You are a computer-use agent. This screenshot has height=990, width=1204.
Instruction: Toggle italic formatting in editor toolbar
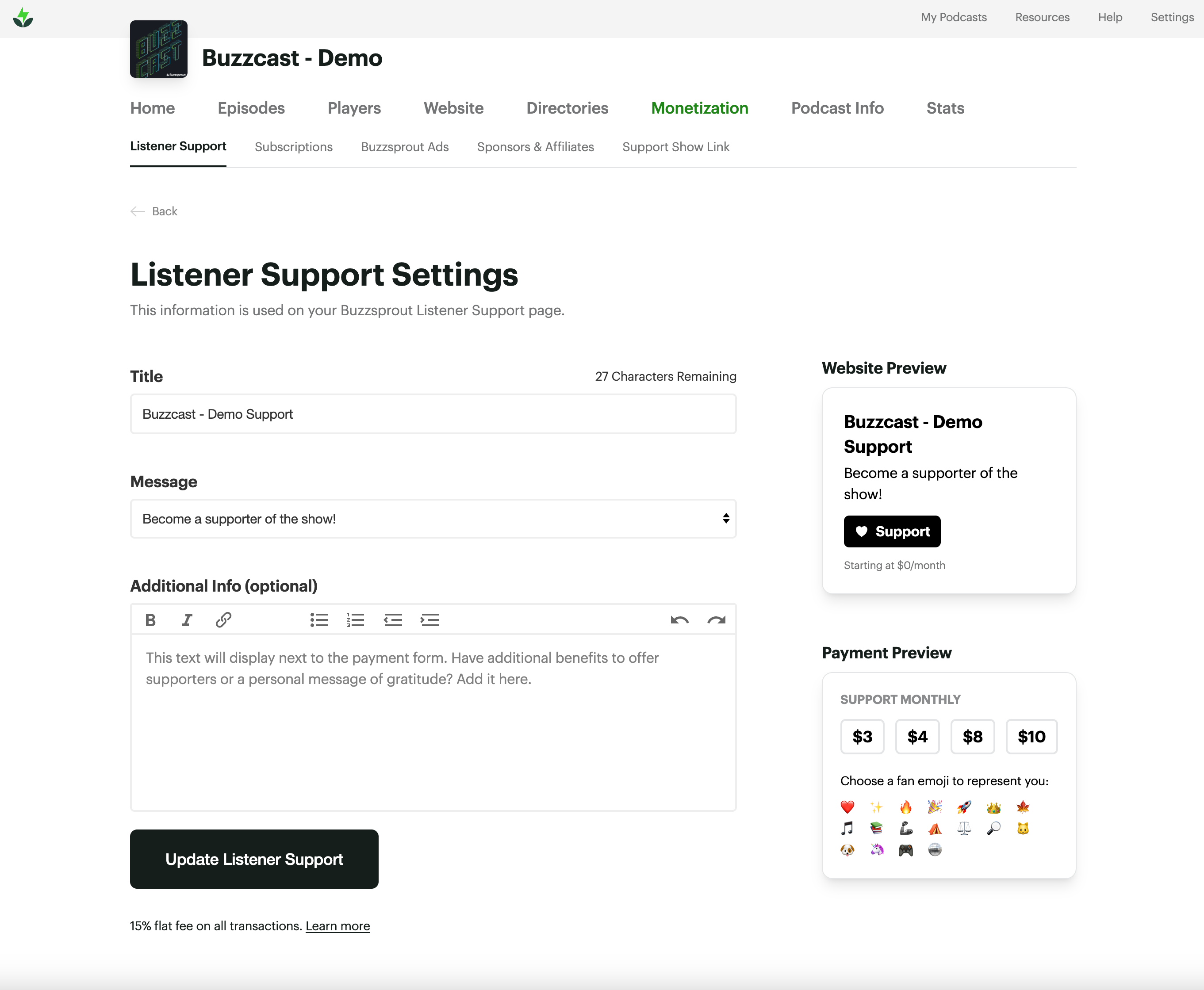click(x=187, y=620)
